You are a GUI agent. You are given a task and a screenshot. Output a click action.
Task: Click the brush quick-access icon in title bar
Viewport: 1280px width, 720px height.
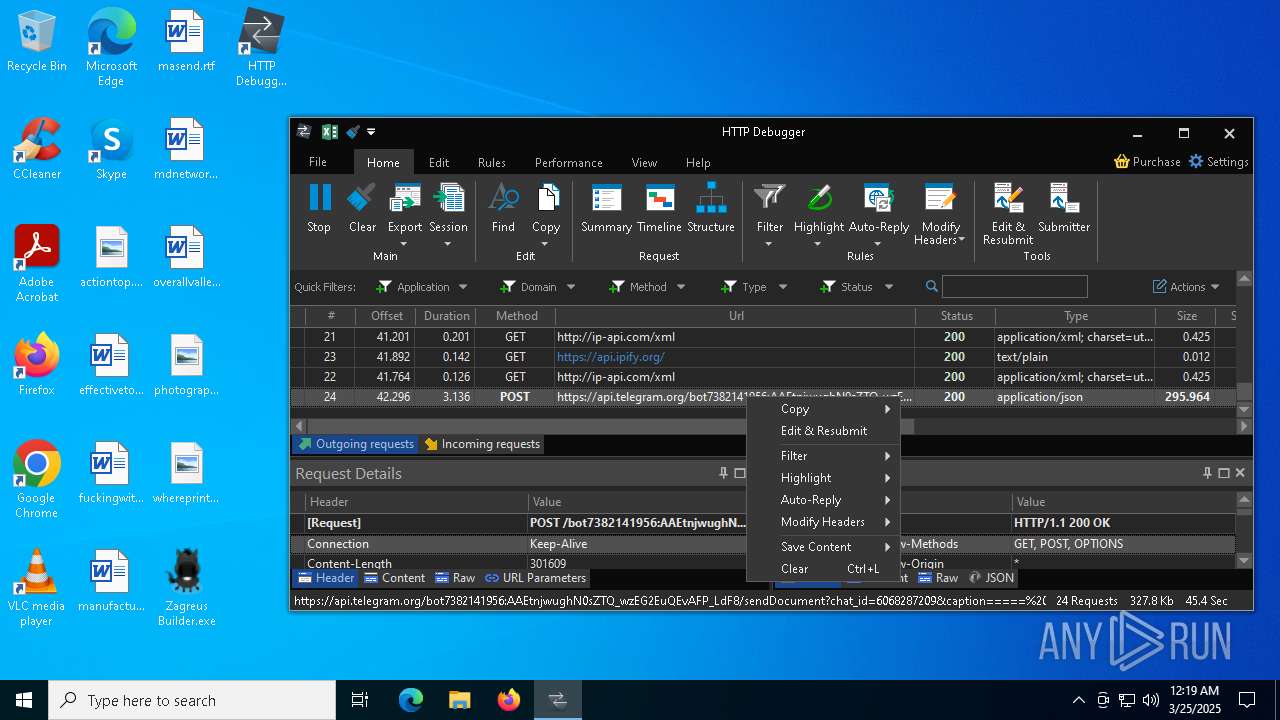pos(352,132)
